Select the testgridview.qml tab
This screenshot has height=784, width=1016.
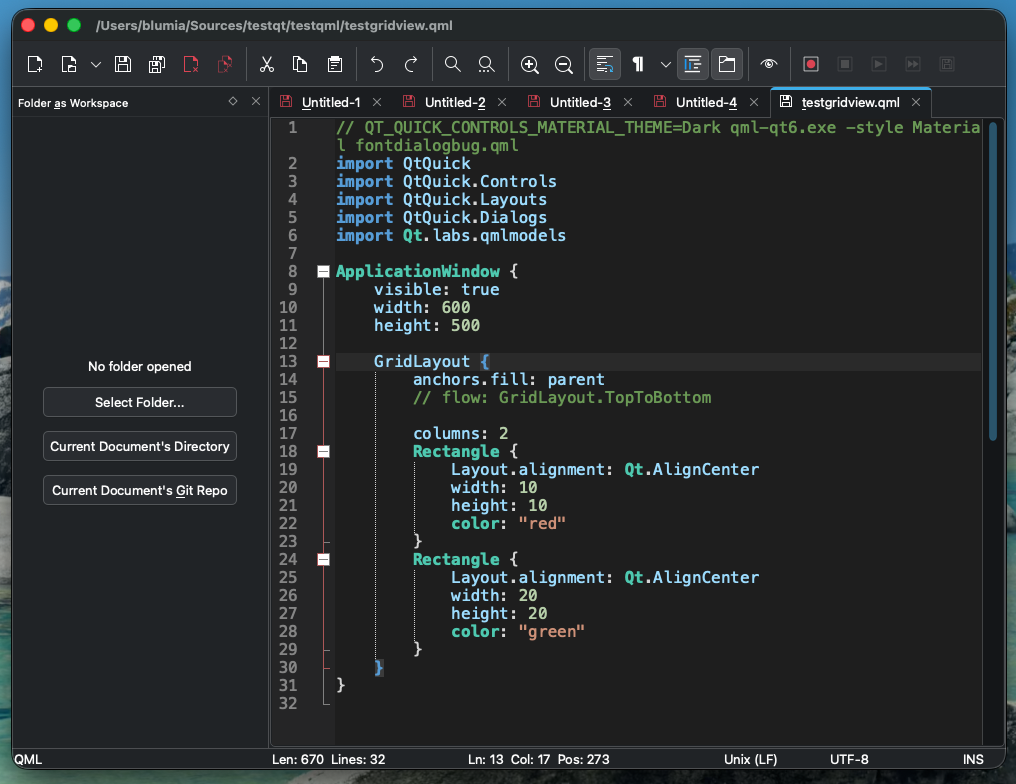(x=850, y=102)
